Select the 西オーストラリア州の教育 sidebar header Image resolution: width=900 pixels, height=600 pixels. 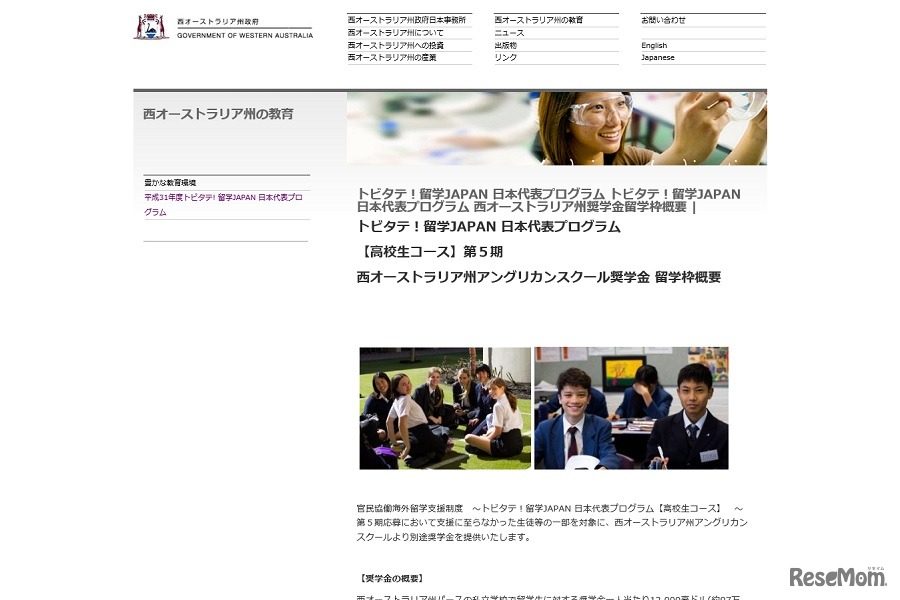coord(216,113)
